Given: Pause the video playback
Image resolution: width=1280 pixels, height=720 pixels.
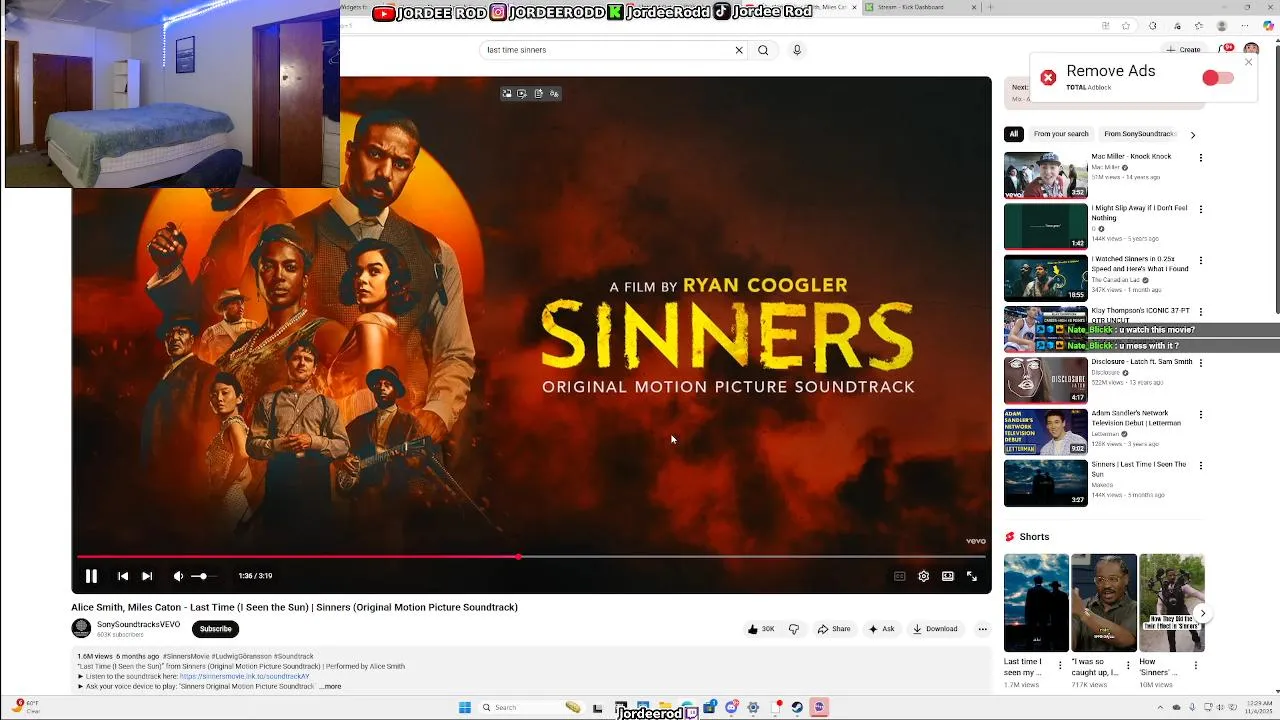Looking at the screenshot, I should click(91, 576).
